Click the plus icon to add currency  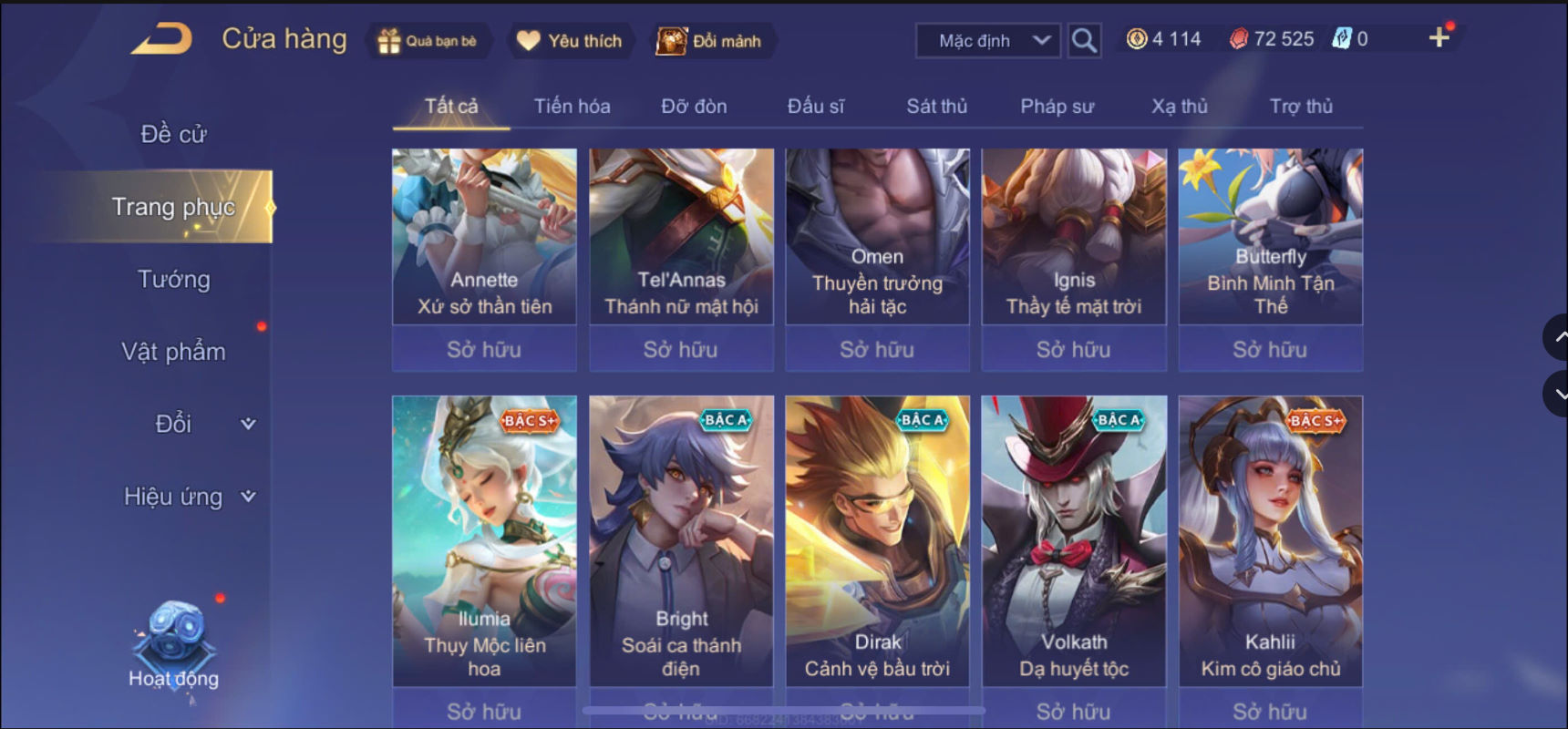[x=1439, y=37]
